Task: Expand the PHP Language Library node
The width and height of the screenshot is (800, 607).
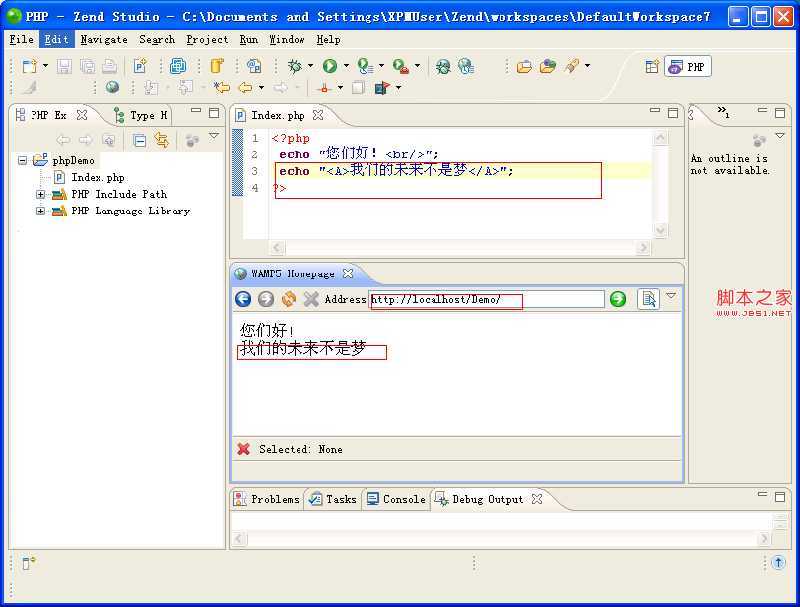Action: [x=40, y=211]
